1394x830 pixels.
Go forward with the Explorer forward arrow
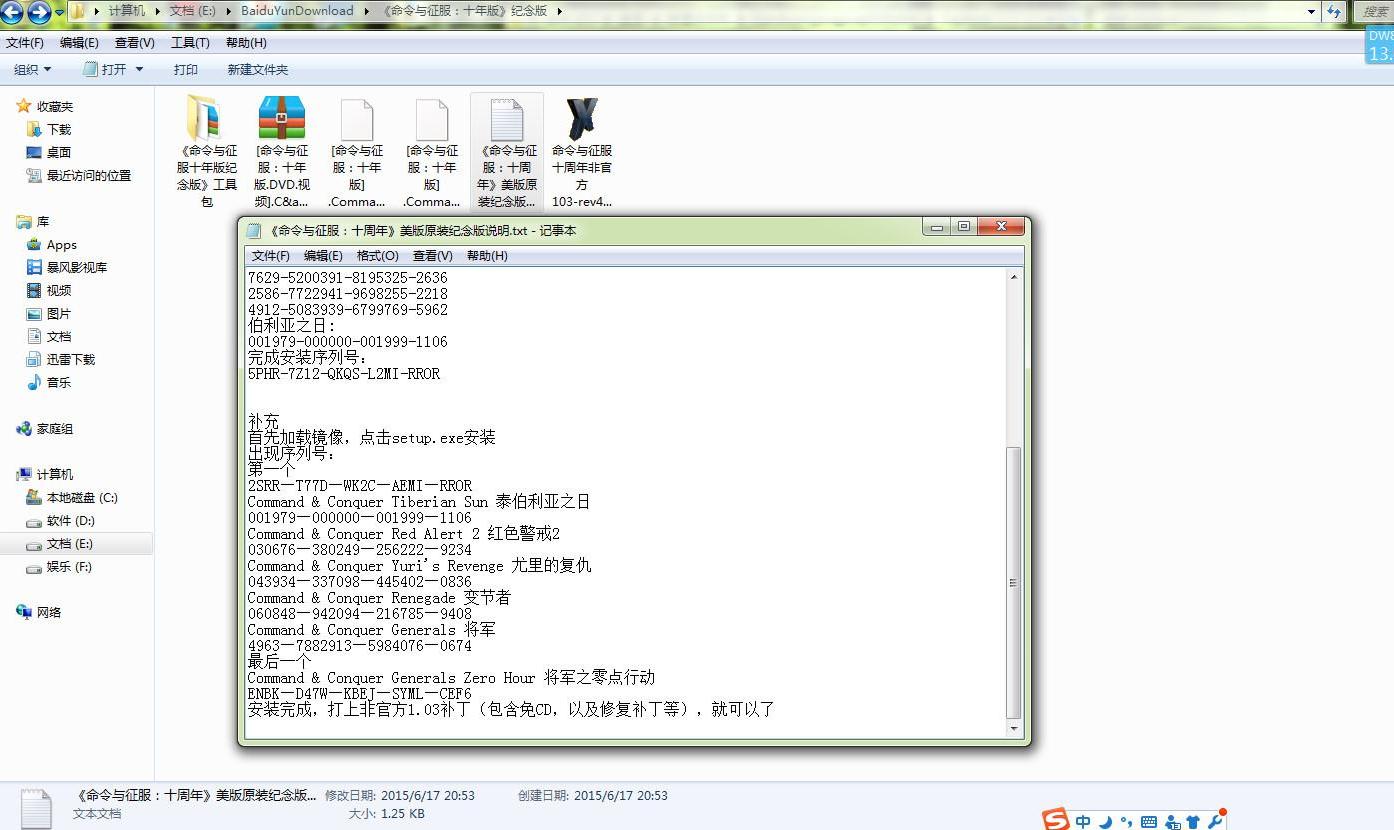coord(39,12)
